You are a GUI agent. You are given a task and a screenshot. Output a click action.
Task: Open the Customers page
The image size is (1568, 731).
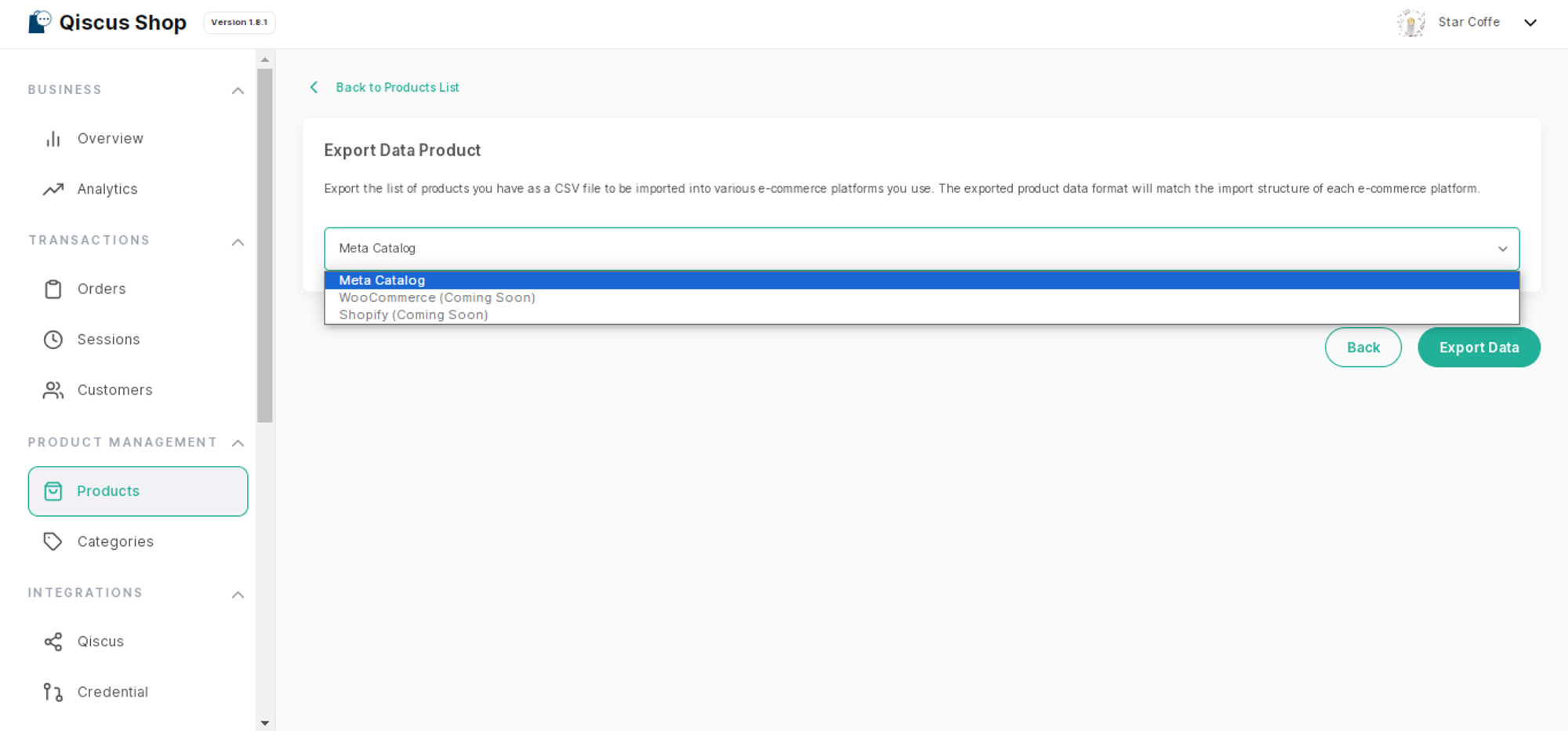(x=138, y=390)
